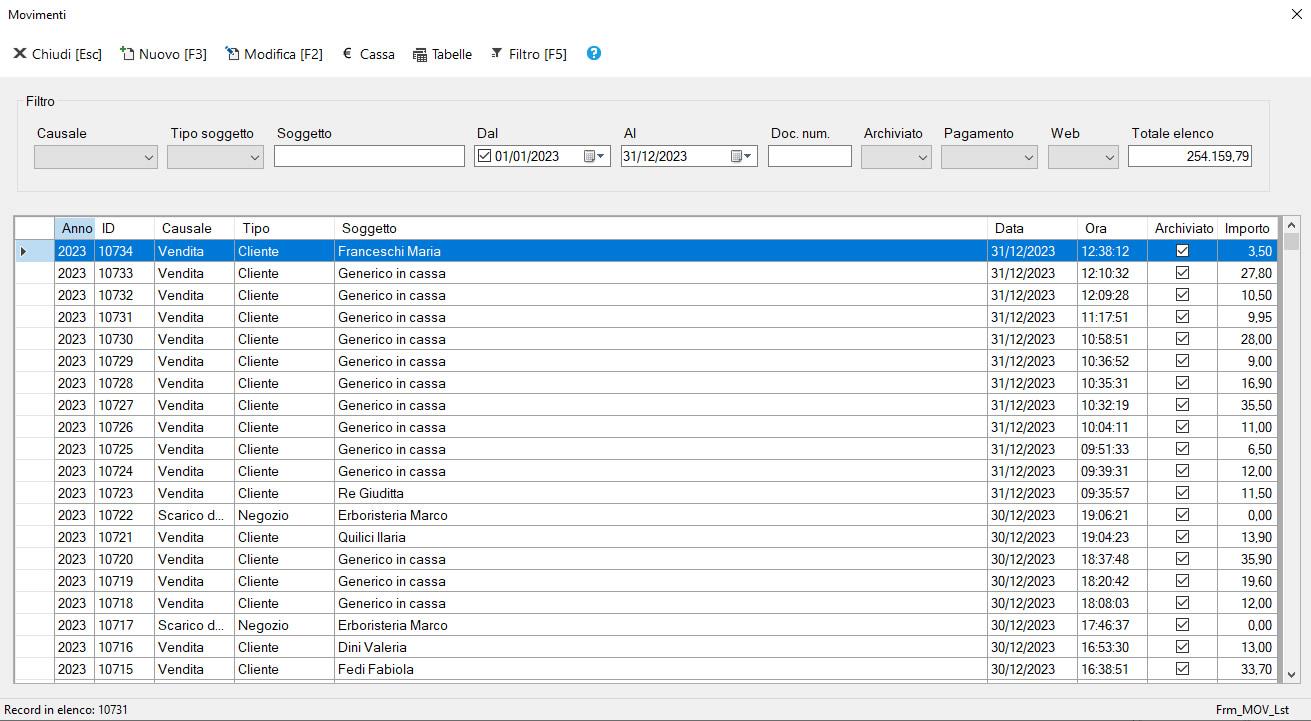Toggle Archiviato checkbox for ID 10733
The image size is (1311, 721).
pos(1182,273)
